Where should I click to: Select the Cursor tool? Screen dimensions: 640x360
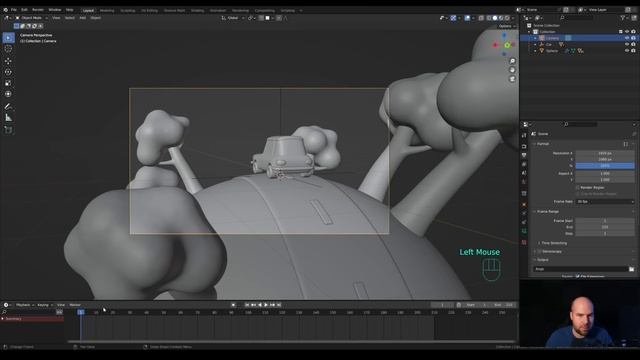8,49
